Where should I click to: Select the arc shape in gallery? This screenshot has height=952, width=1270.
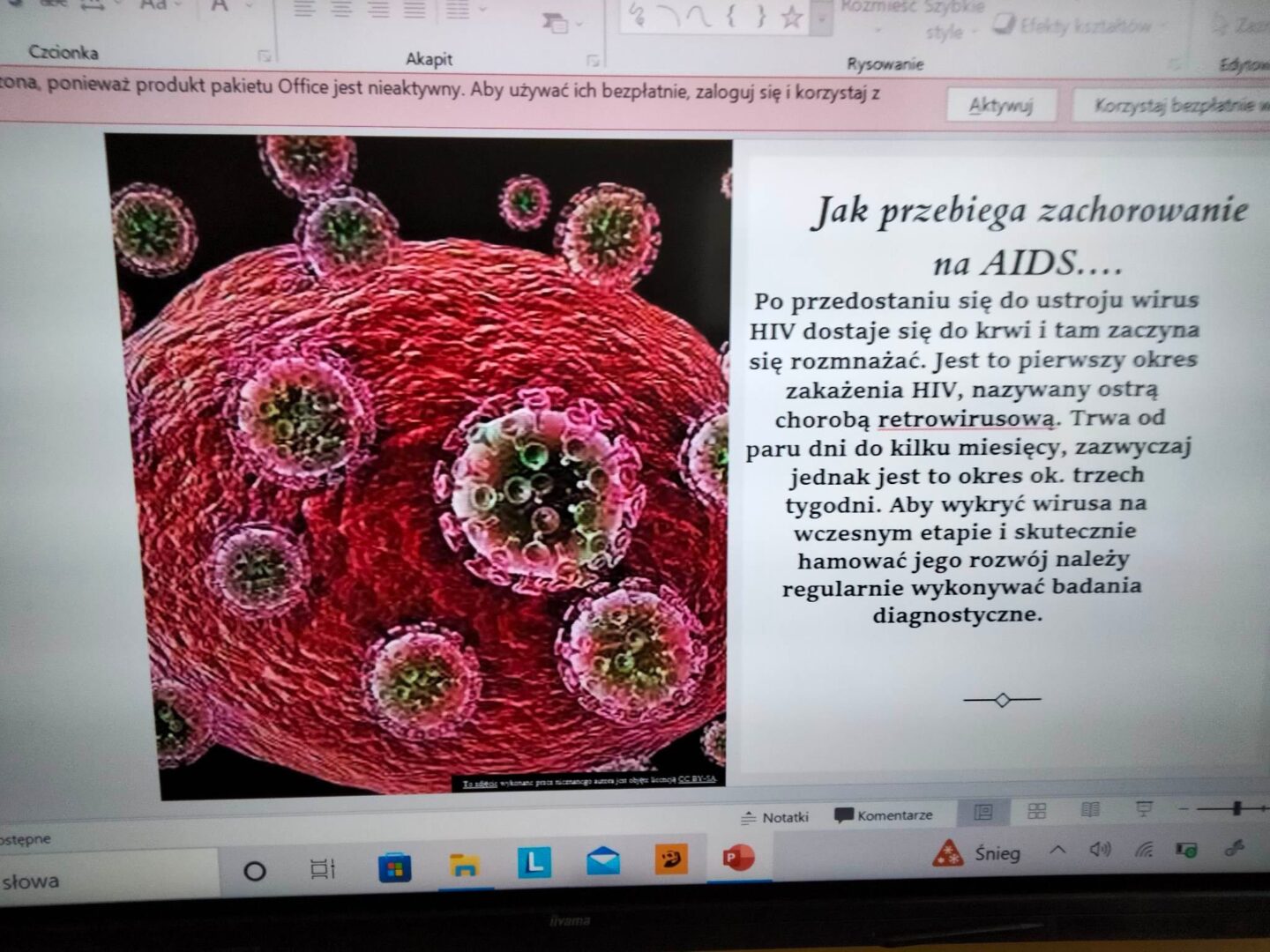[669, 16]
